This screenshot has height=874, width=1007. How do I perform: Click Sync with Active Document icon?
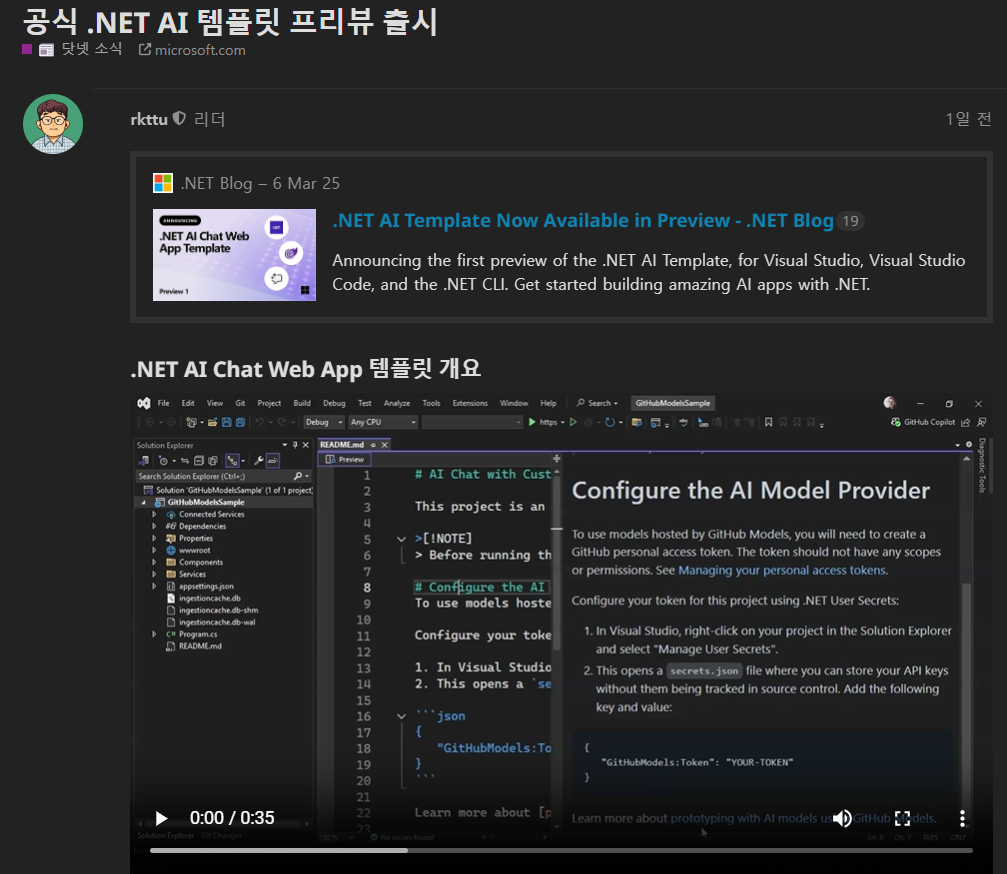coord(185,460)
